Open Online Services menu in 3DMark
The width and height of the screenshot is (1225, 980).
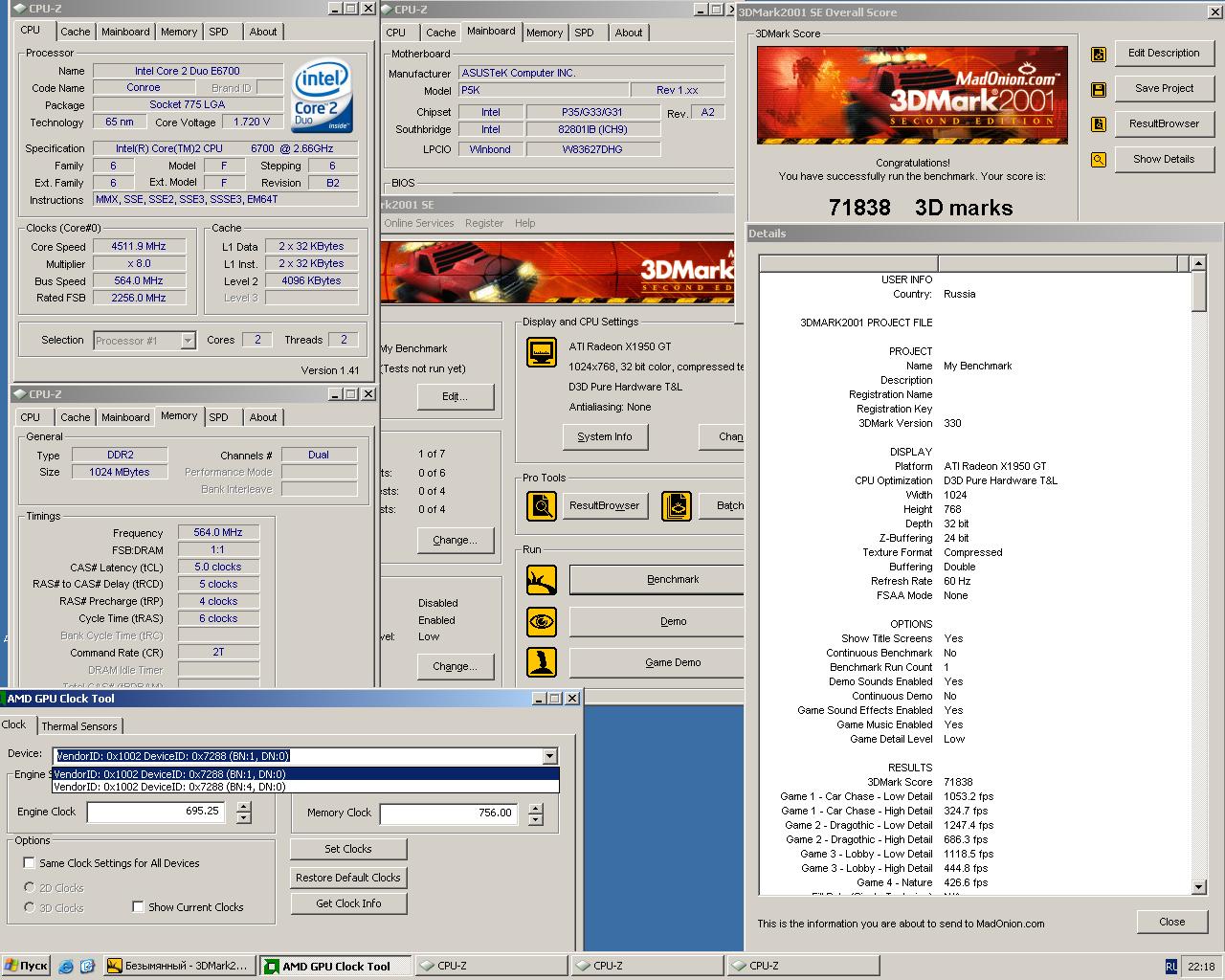coord(419,223)
